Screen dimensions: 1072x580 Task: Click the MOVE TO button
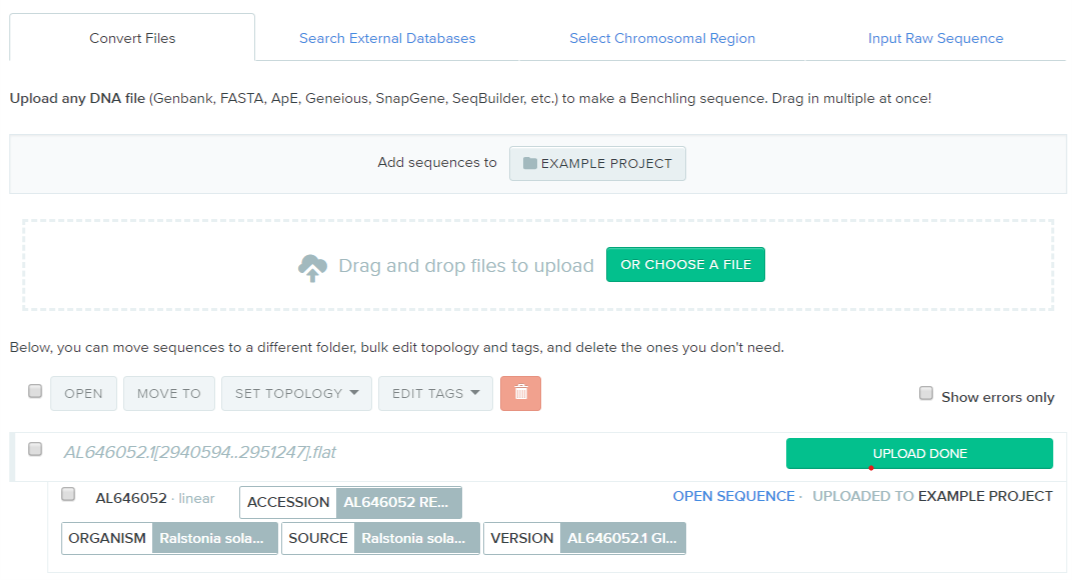pos(168,393)
